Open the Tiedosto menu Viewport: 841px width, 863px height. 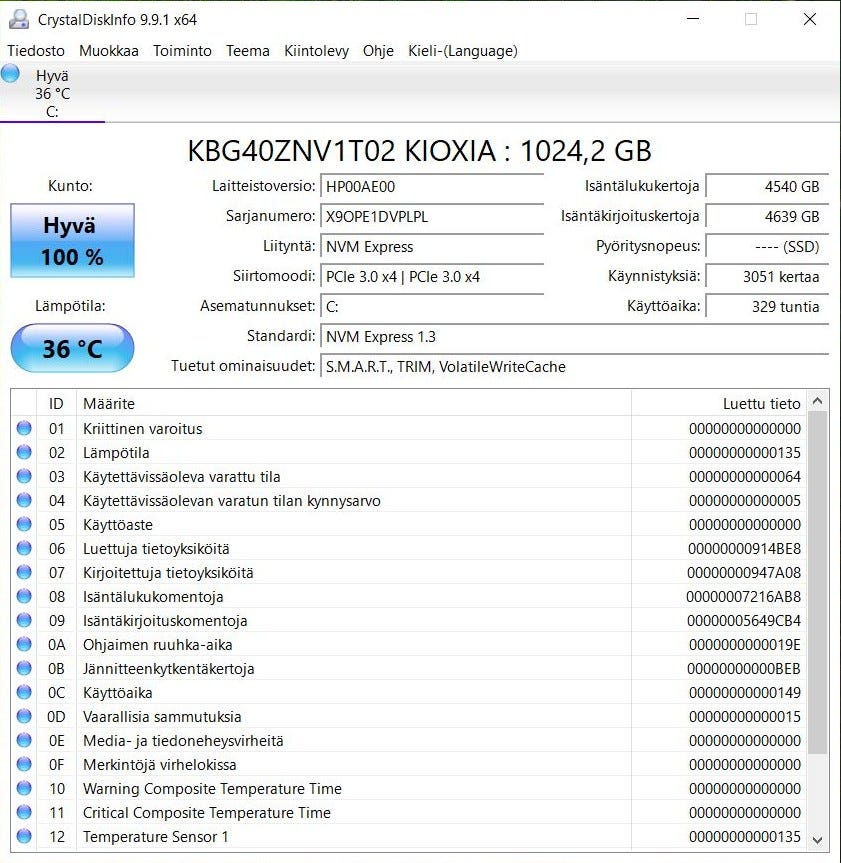[x=36, y=51]
